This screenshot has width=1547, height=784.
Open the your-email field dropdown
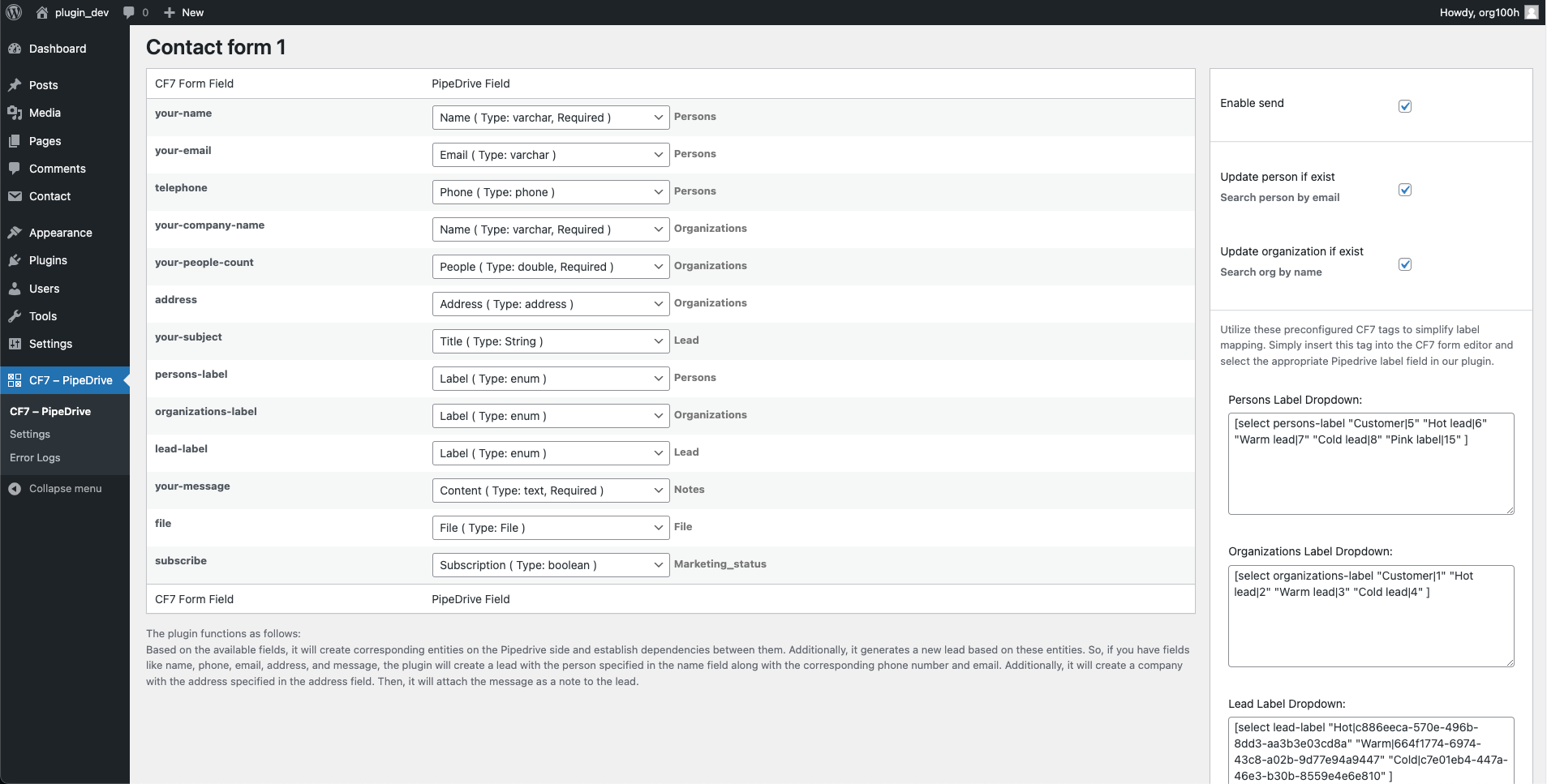point(551,155)
